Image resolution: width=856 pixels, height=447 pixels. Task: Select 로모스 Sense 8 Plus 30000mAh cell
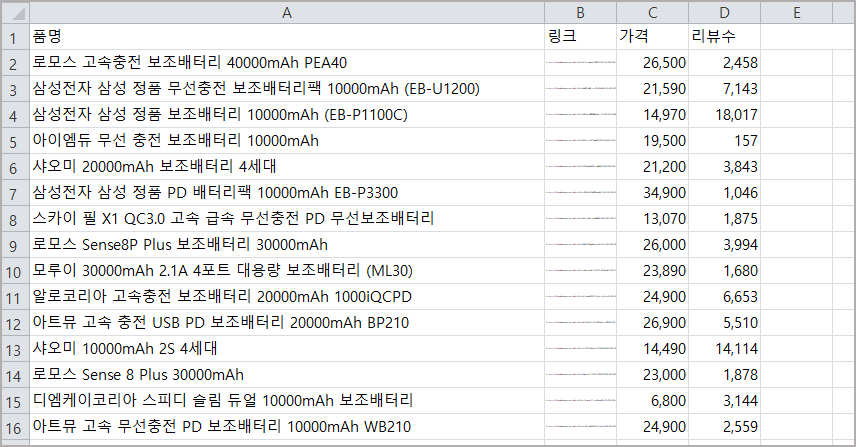tap(287, 375)
